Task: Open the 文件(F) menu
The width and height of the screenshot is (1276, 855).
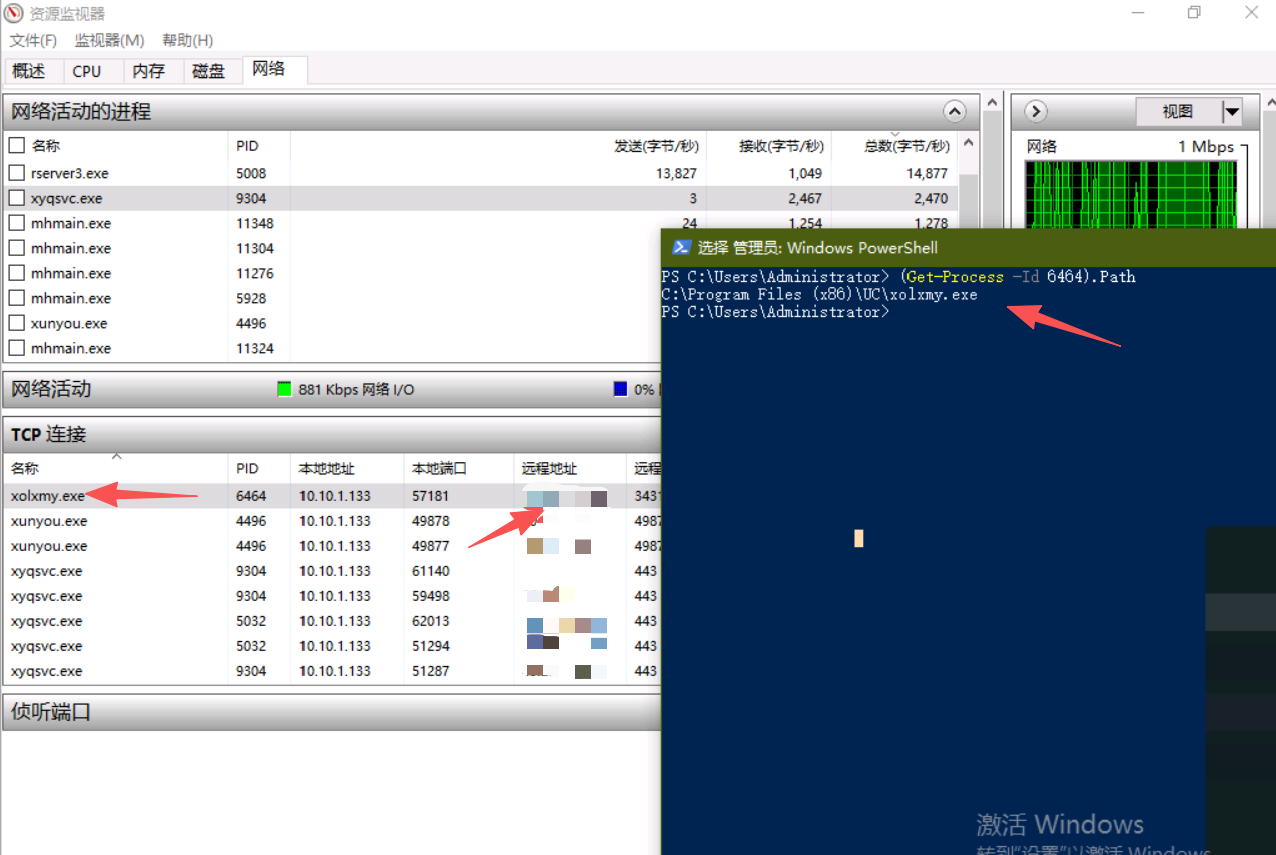Action: click(x=33, y=40)
